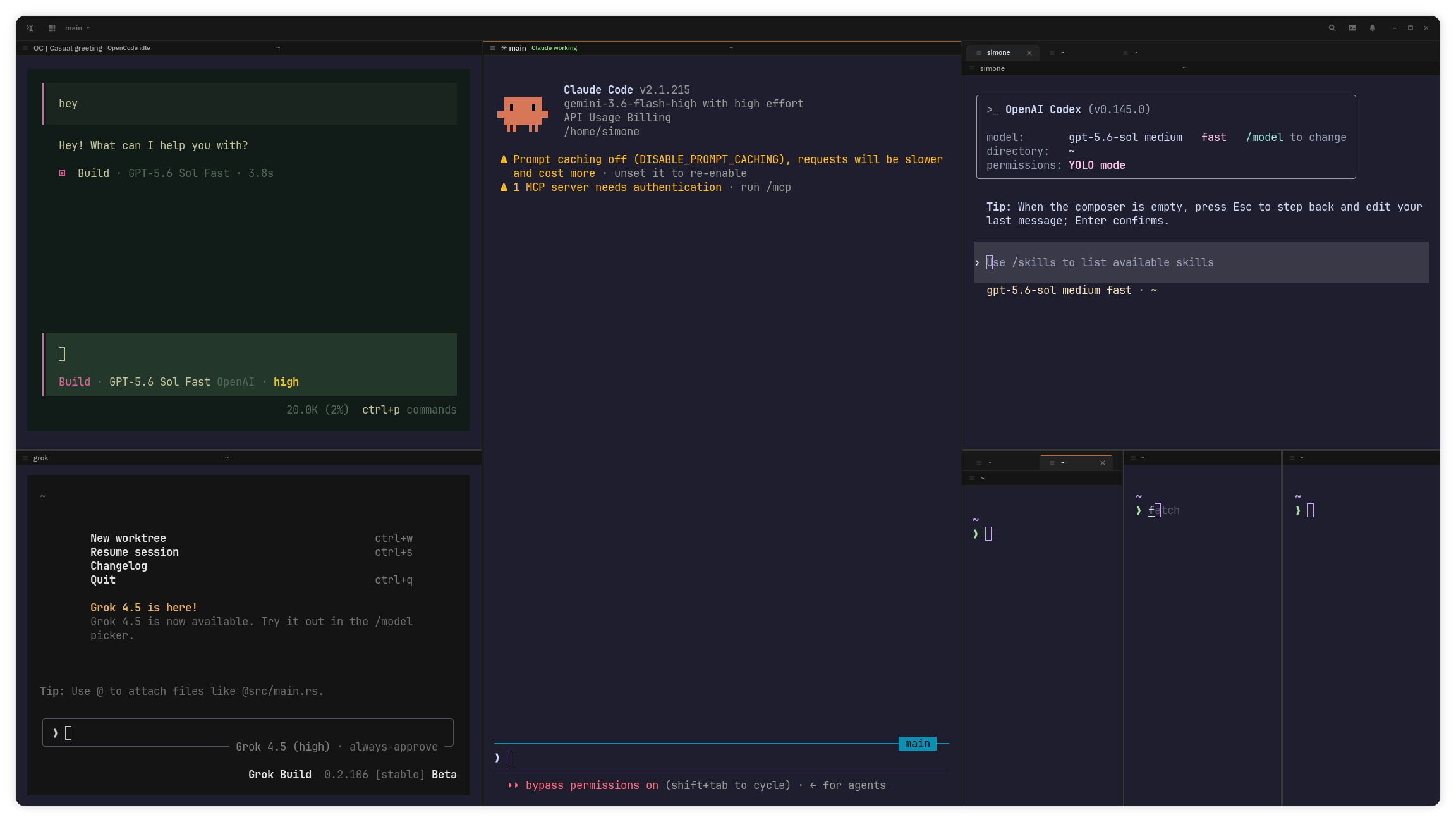The width and height of the screenshot is (1456, 822).
Task: Click the grok prompt input field
Action: point(248,733)
